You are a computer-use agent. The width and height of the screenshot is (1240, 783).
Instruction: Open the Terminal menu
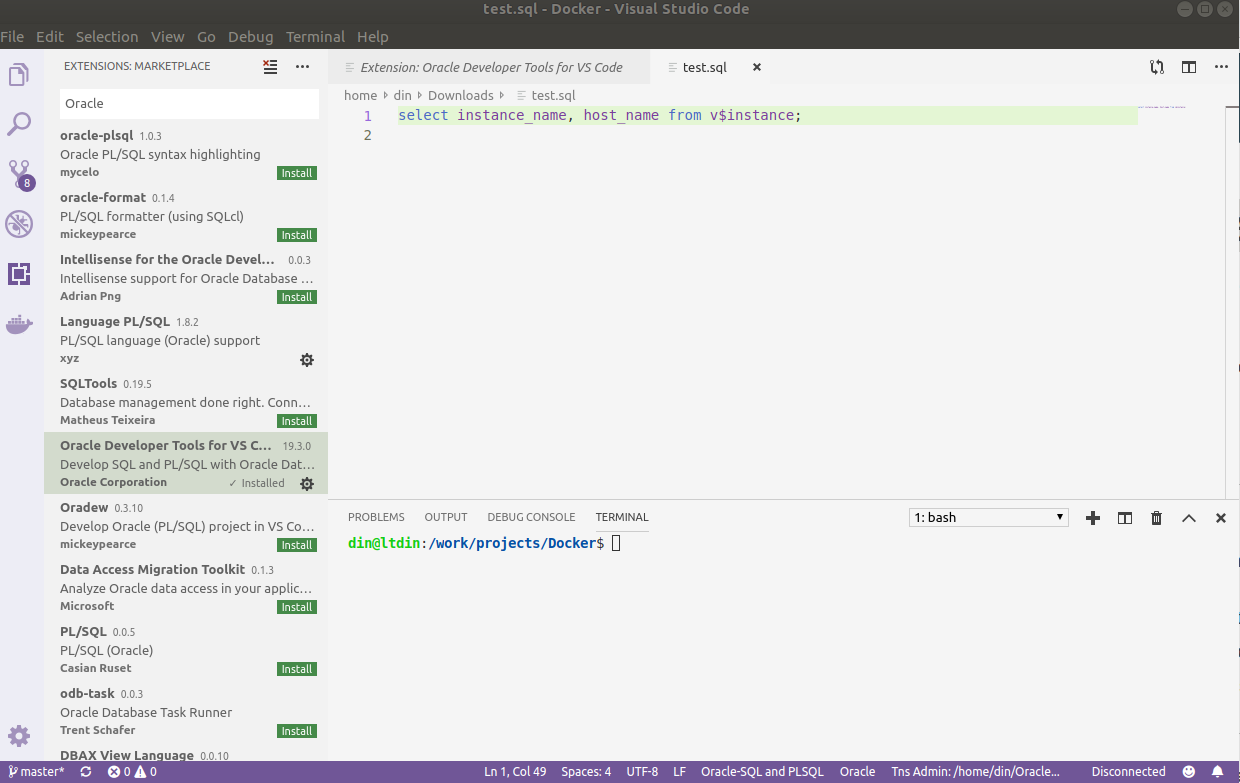pyautogui.click(x=315, y=36)
